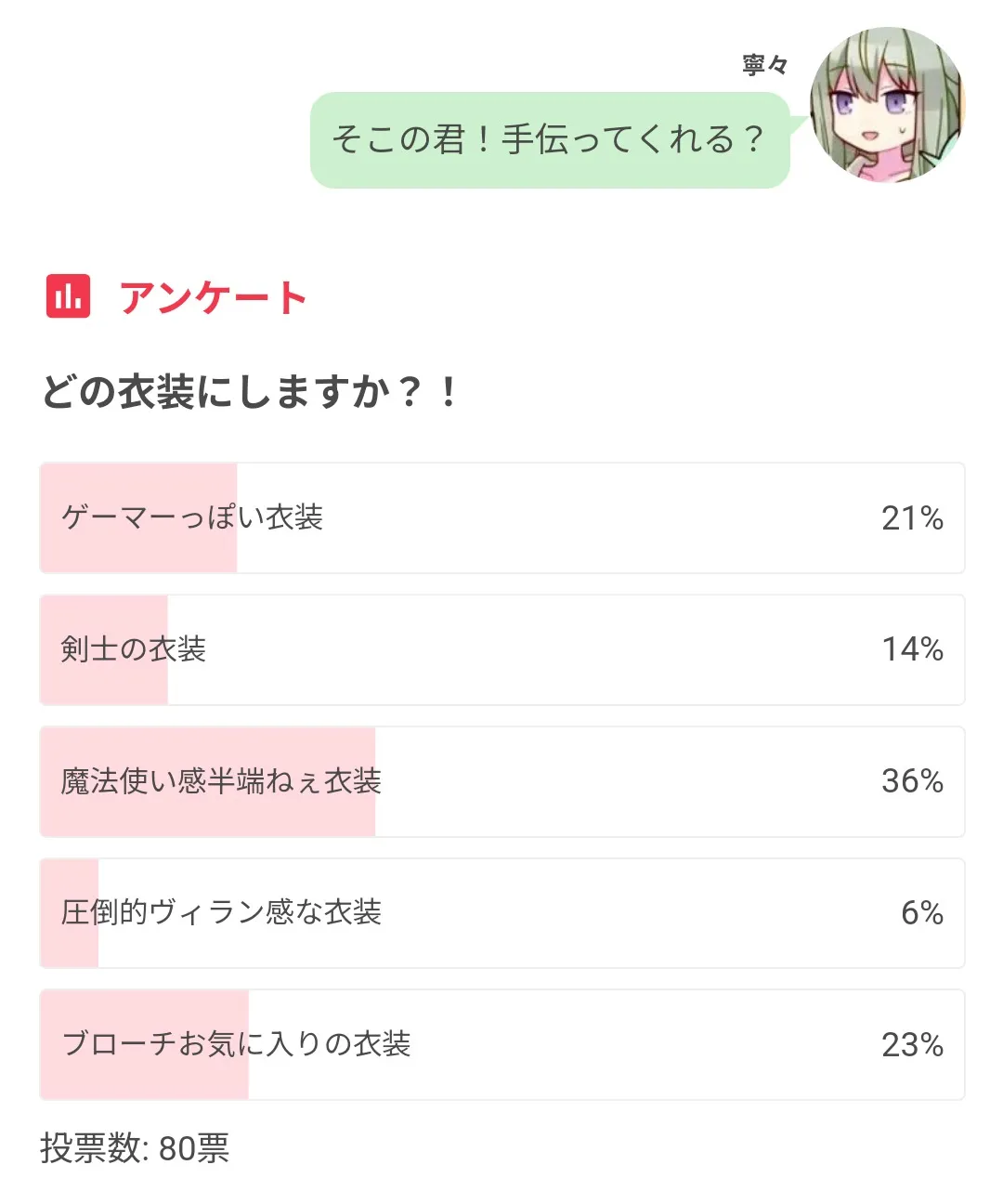Screen dimensions: 1003x1204
Task: Vote for ゲーマーっぽい衣装
Action: pyautogui.click(x=501, y=517)
